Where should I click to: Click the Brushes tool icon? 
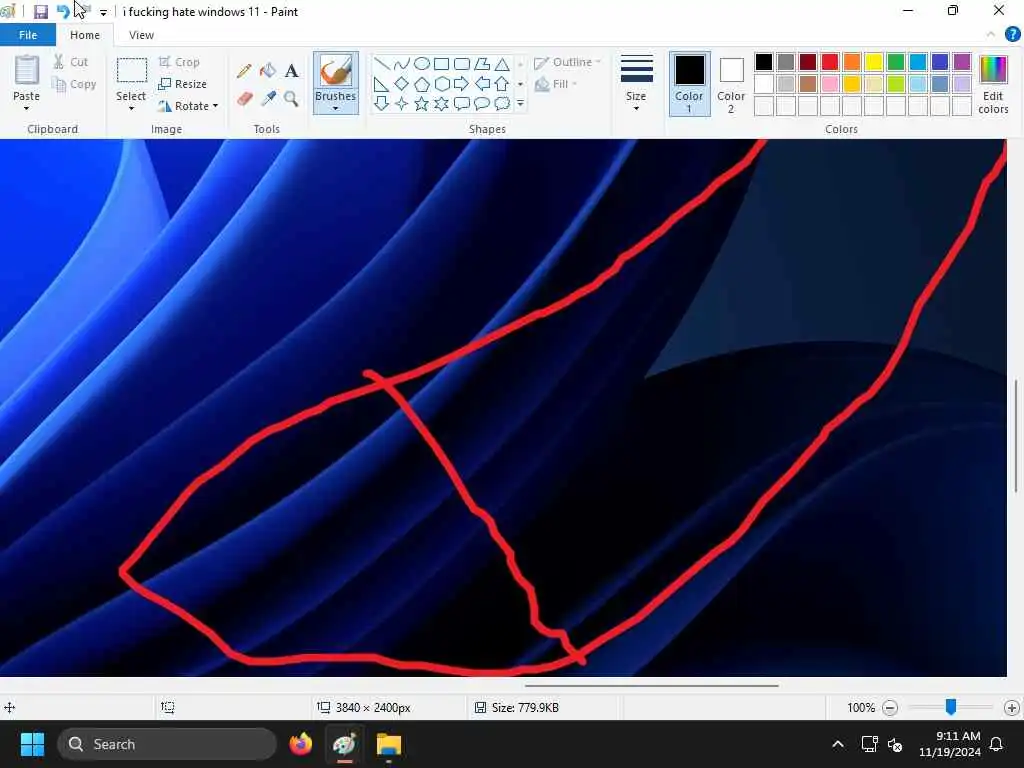(x=336, y=71)
